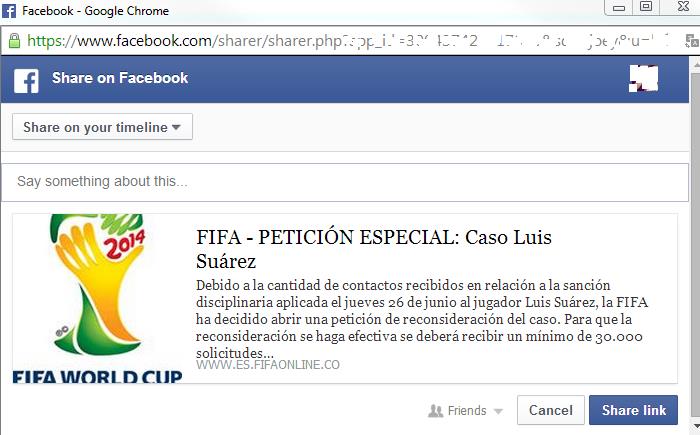Image resolution: width=700 pixels, height=435 pixels.
Task: Click the Facebook favicon in title bar
Action: pos(9,11)
